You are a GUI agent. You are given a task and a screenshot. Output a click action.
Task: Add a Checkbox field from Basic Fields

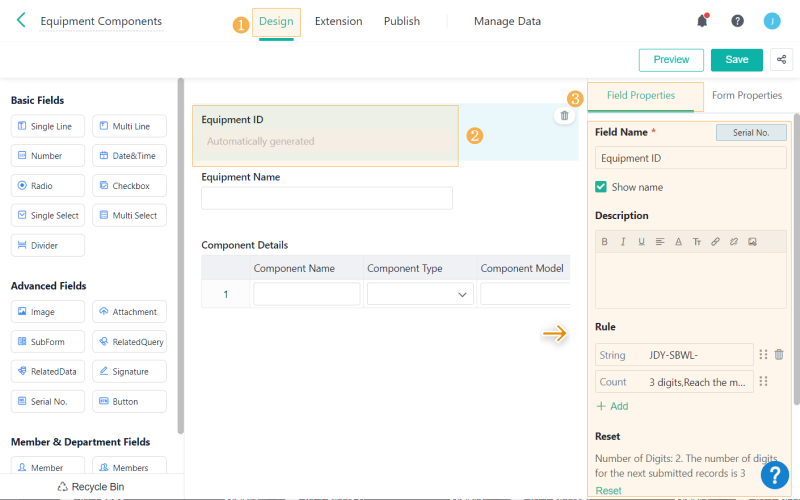129,186
